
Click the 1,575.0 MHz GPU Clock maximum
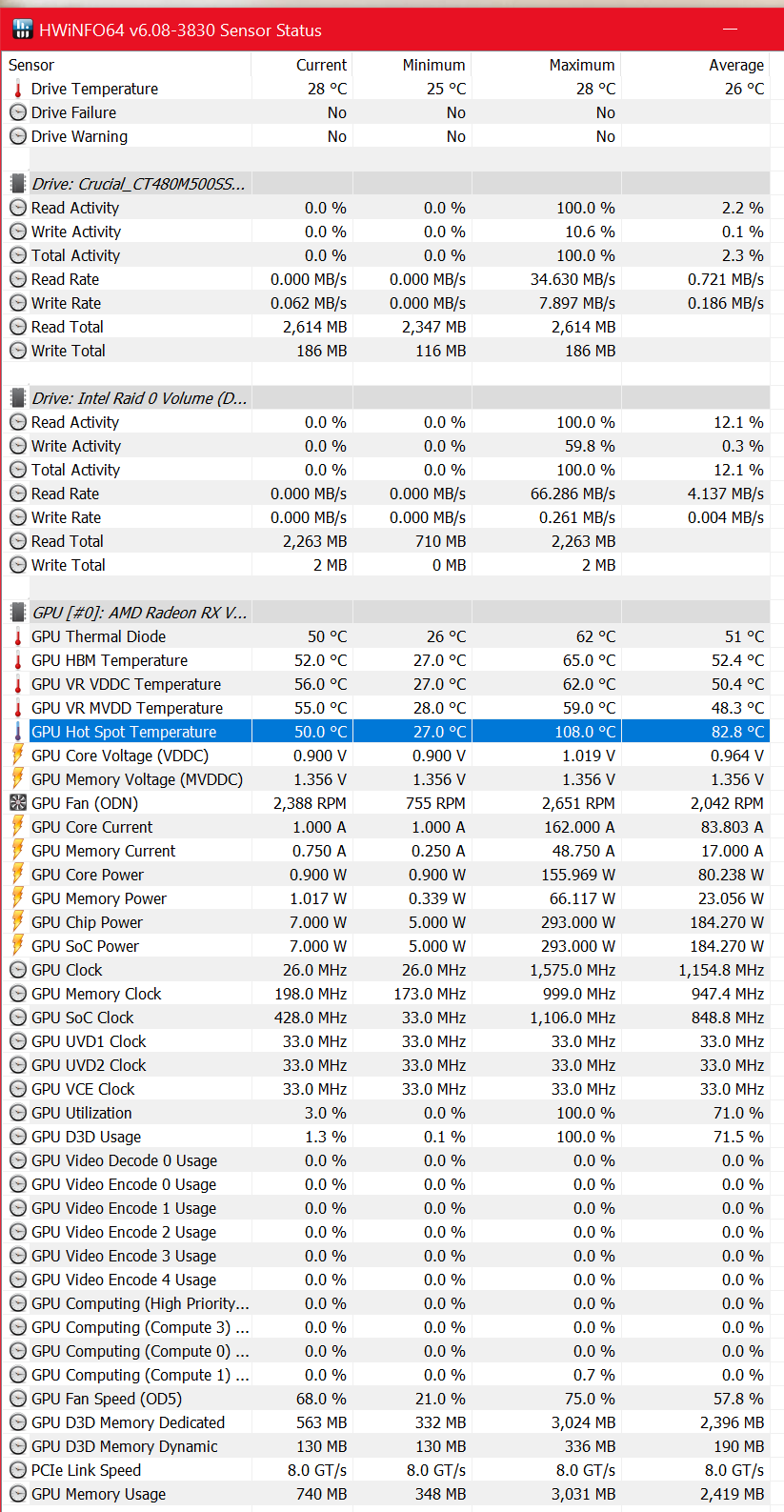click(573, 970)
